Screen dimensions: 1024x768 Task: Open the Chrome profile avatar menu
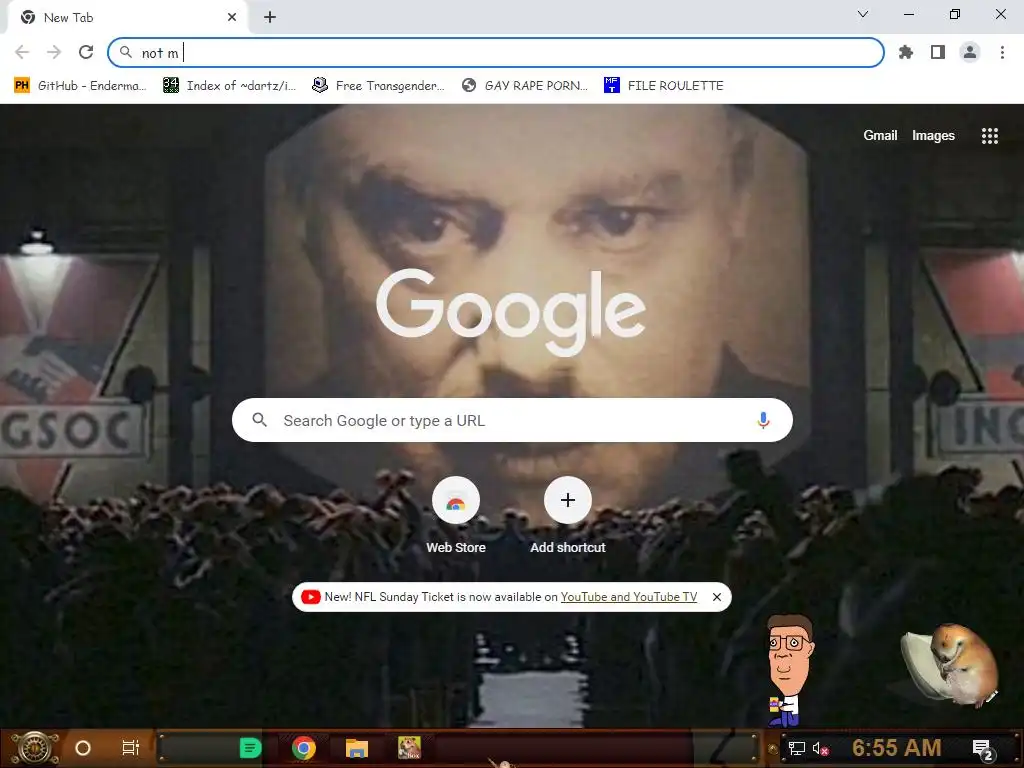click(x=970, y=52)
